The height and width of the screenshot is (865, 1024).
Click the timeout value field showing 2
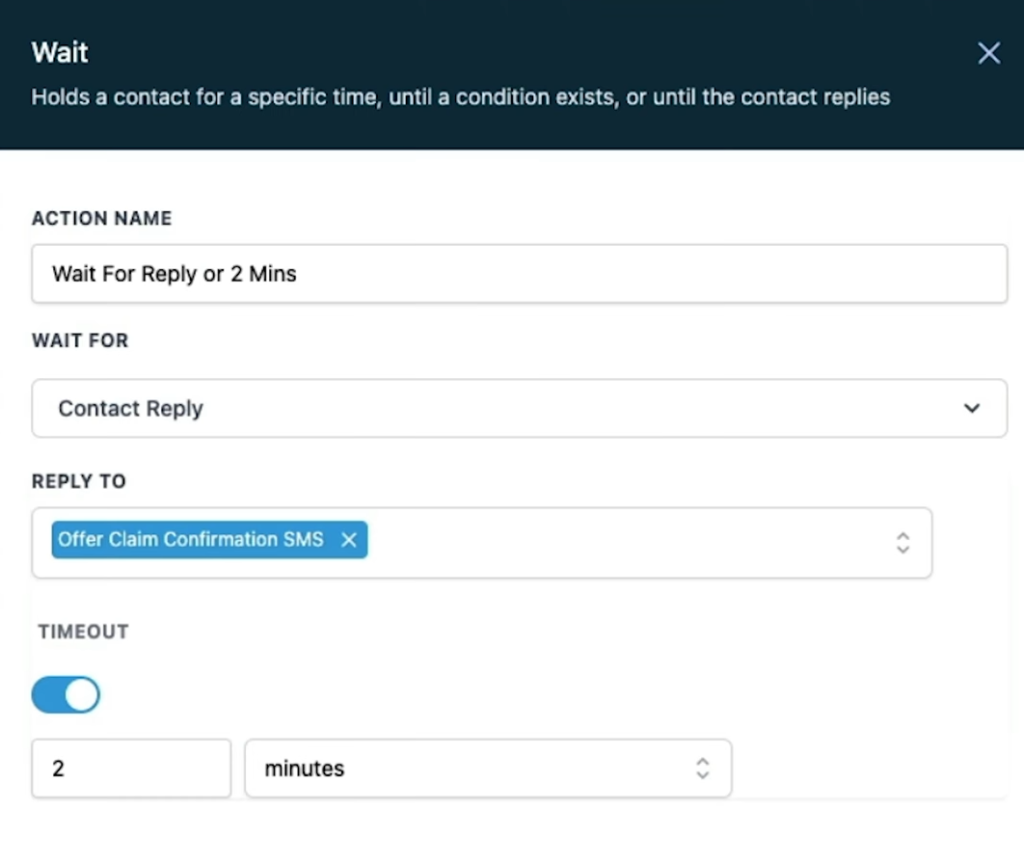pos(131,768)
